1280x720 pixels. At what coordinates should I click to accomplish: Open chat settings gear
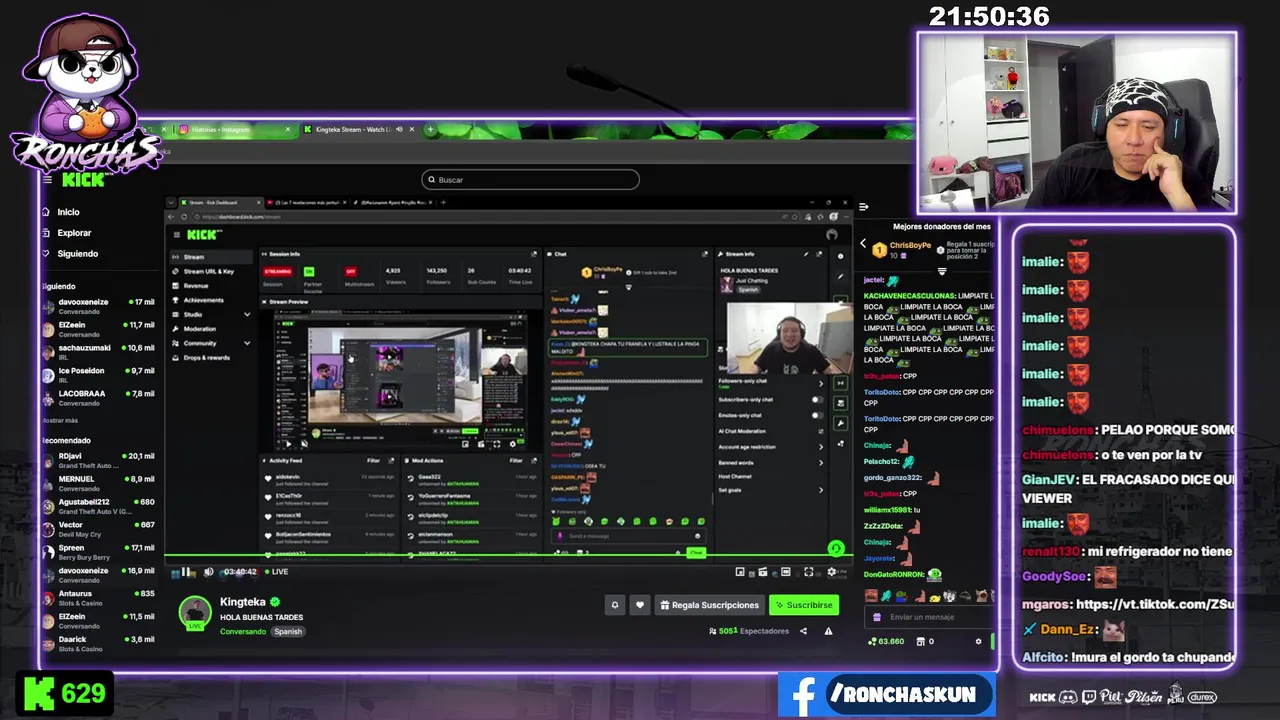coord(978,642)
